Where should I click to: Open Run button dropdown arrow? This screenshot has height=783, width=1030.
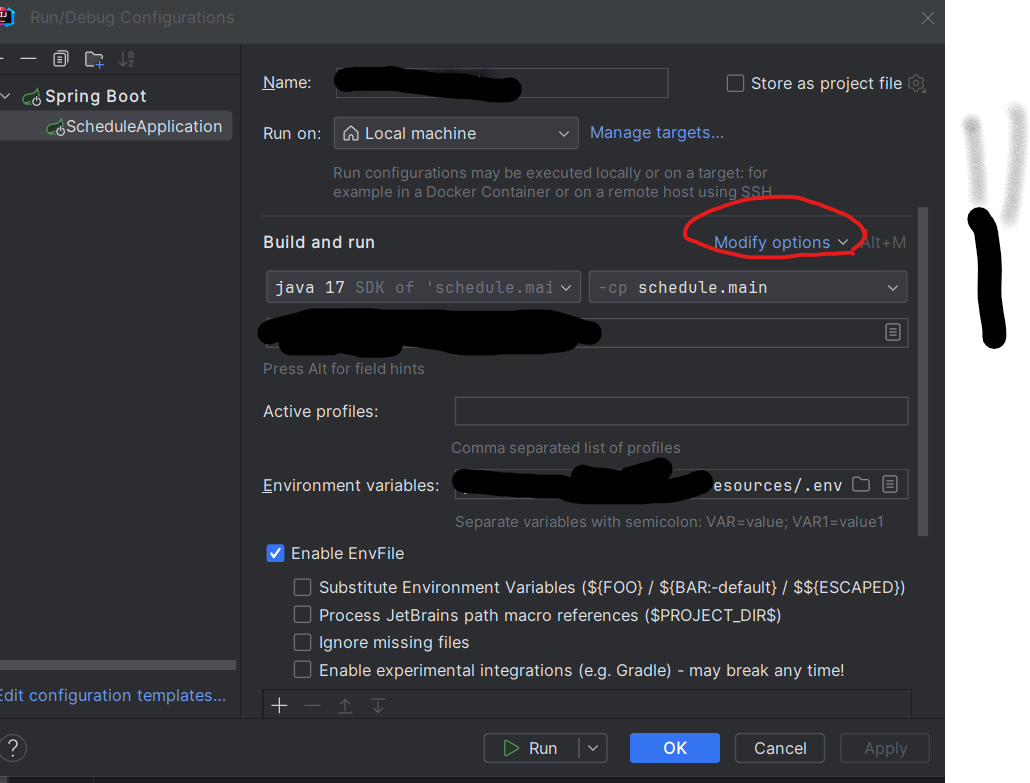click(593, 748)
